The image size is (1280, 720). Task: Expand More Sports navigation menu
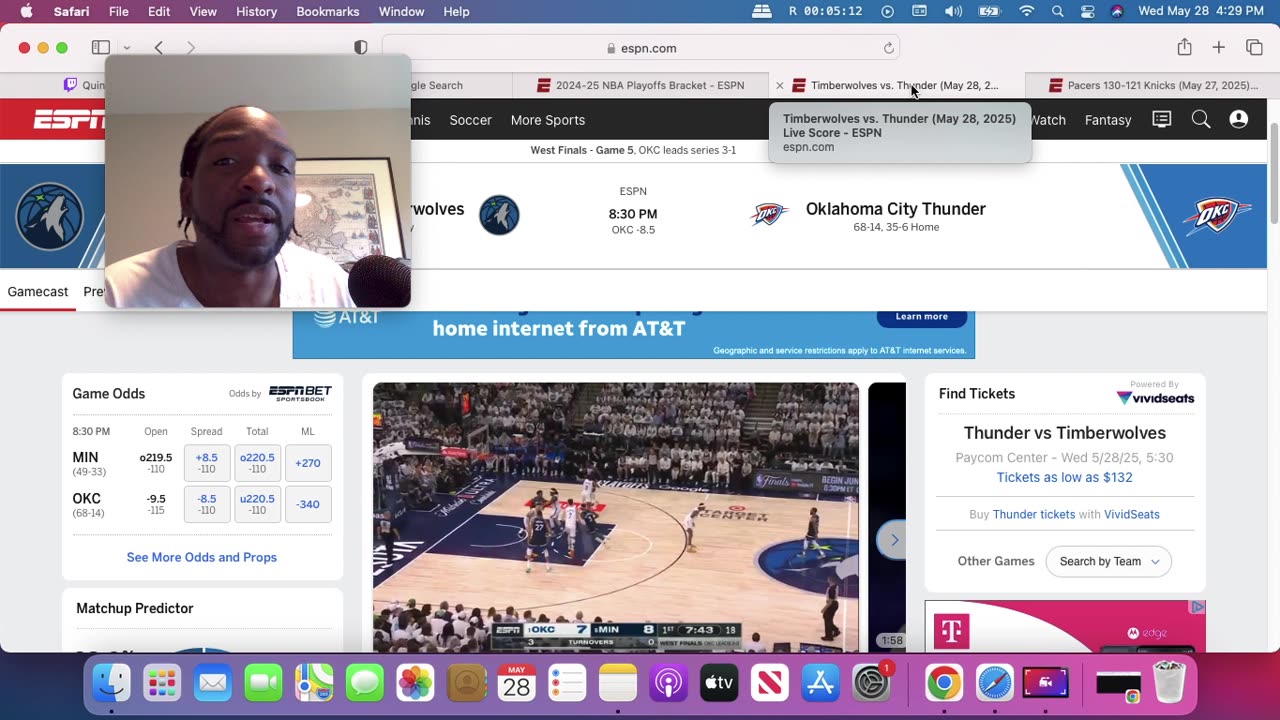[547, 120]
